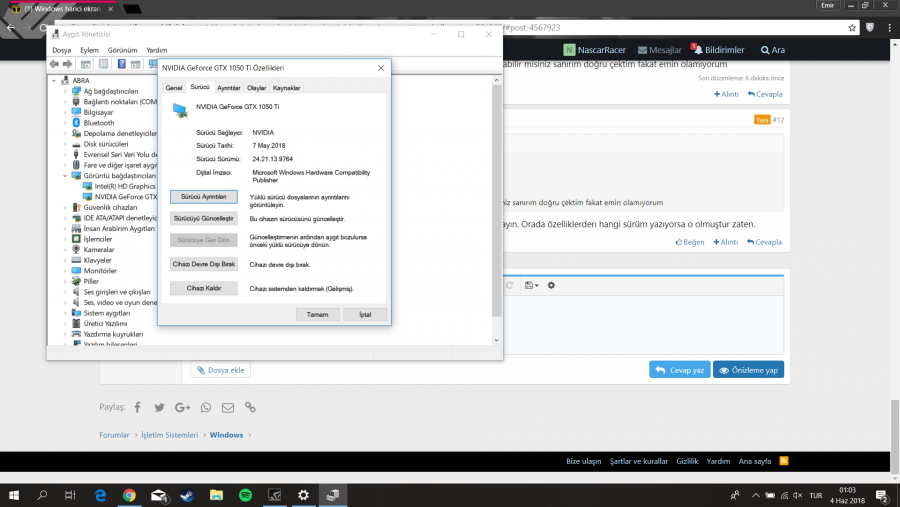Click the properties sheet icon in Device Manager toolbar
The width and height of the screenshot is (900, 507).
tap(103, 64)
